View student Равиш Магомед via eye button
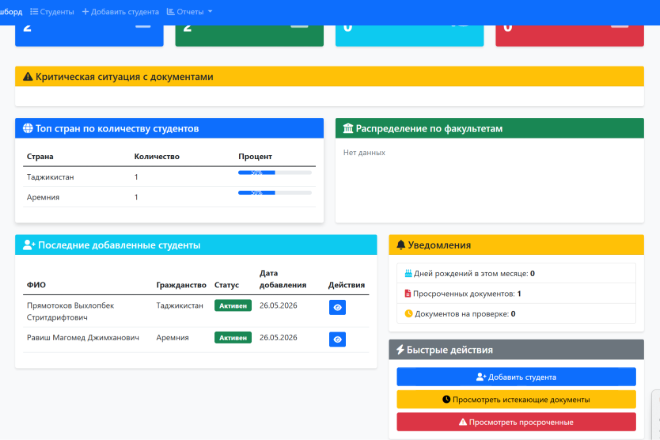Viewport: 660px width, 440px height. pos(337,339)
